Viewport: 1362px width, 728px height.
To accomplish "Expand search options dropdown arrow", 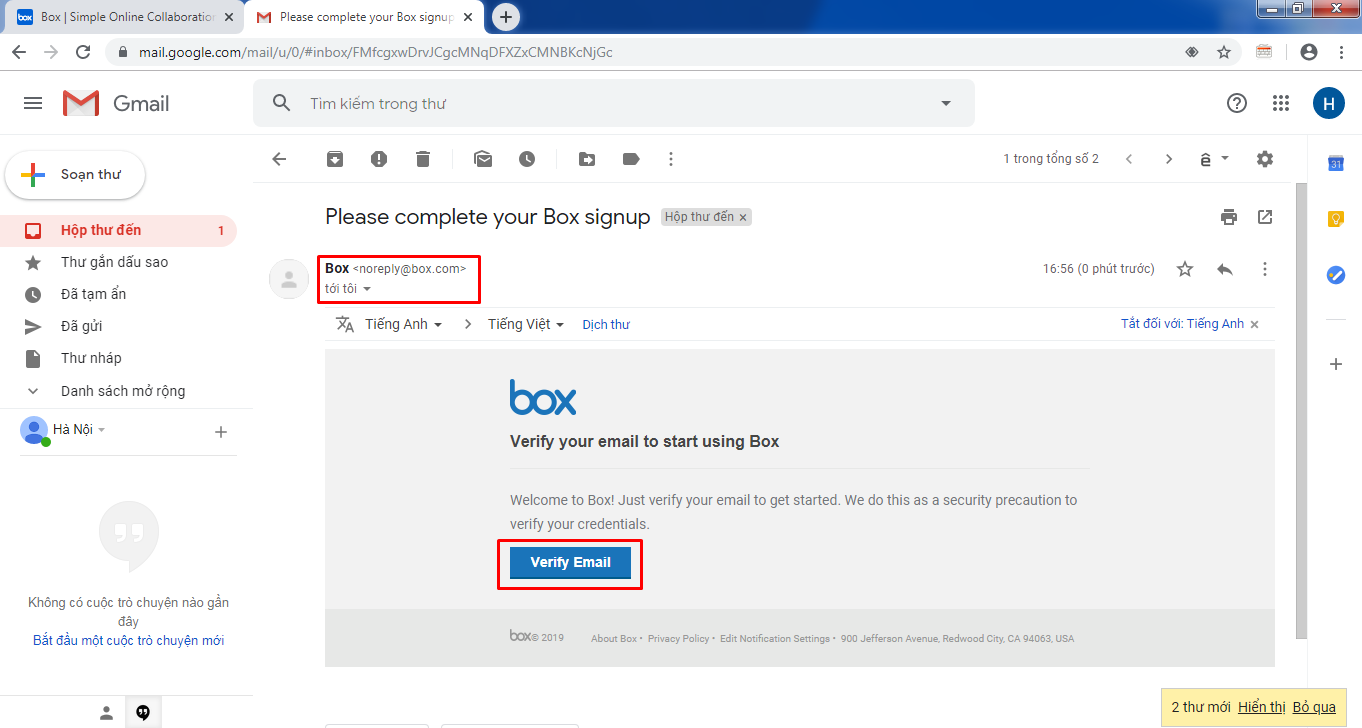I will (946, 103).
